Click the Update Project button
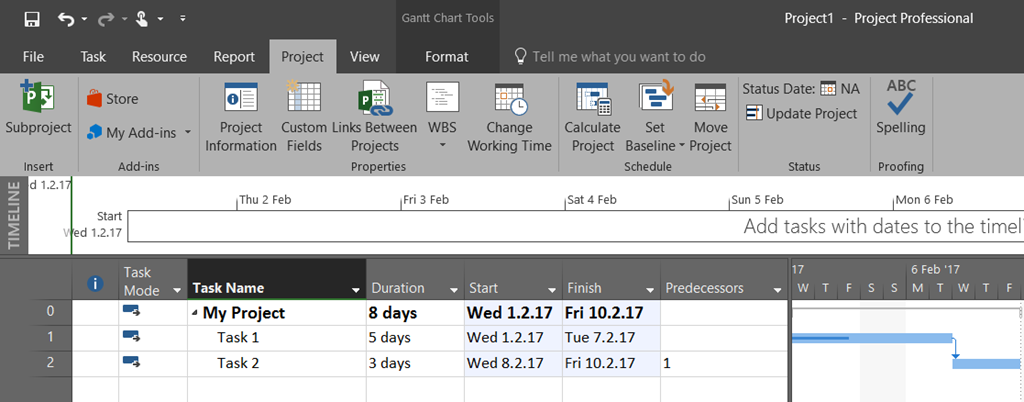 click(x=801, y=114)
